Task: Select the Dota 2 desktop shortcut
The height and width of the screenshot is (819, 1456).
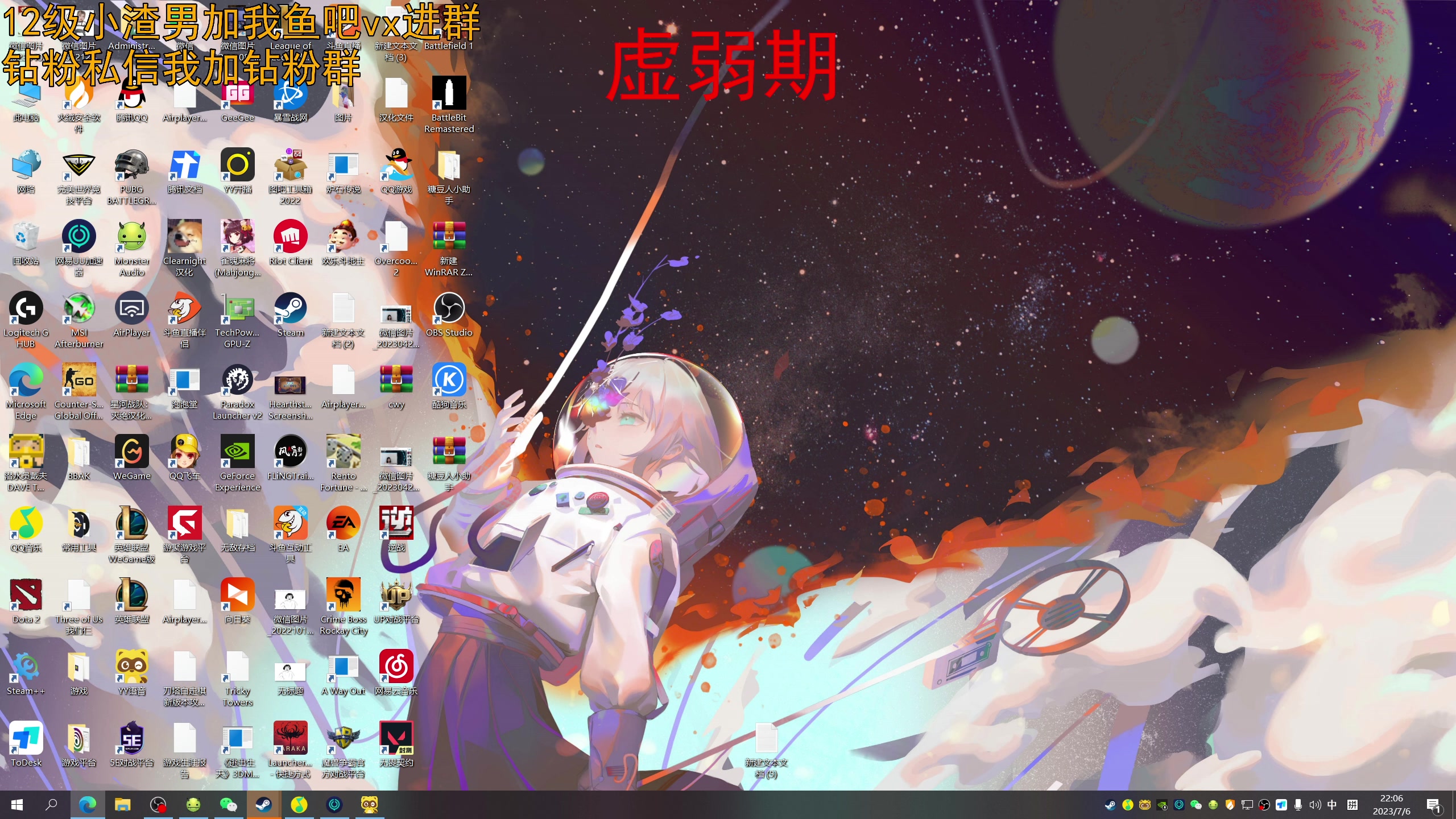Action: 26,601
